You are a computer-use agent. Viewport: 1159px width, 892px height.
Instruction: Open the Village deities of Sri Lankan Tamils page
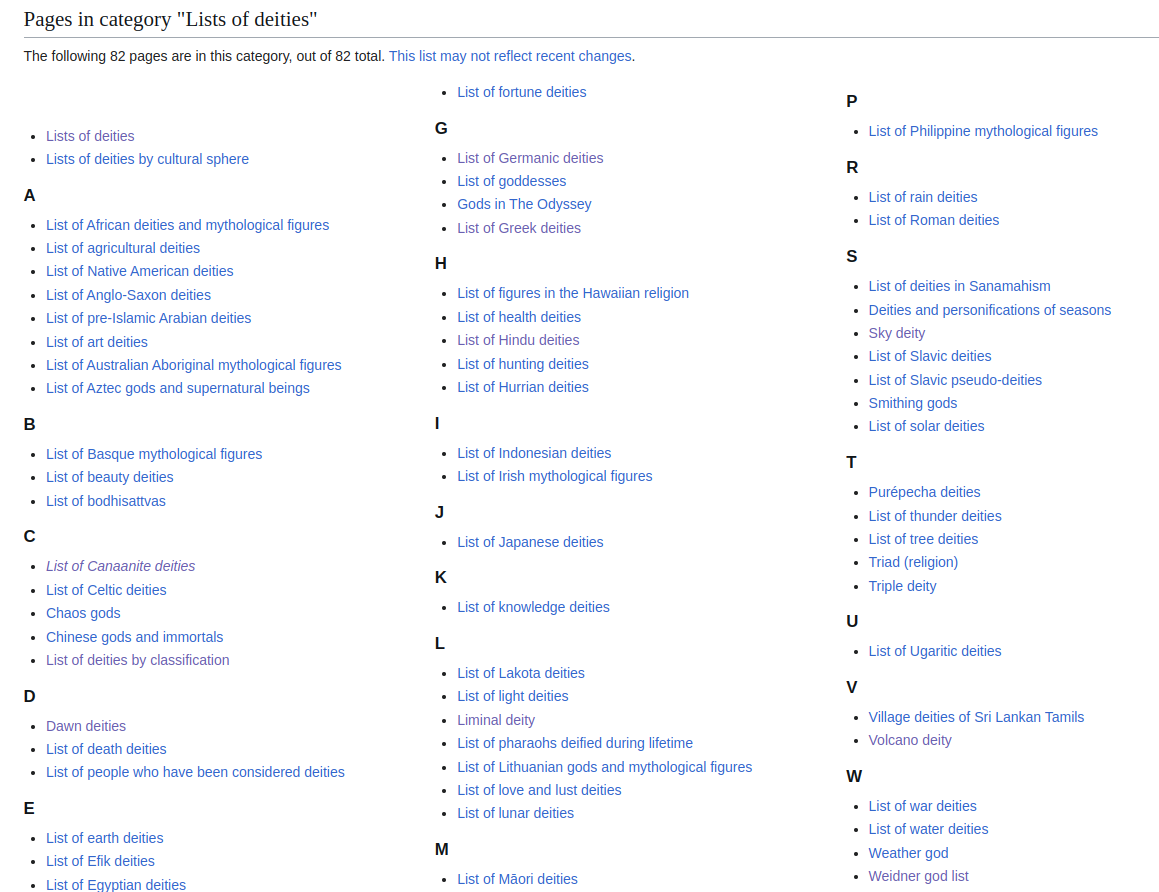976,716
